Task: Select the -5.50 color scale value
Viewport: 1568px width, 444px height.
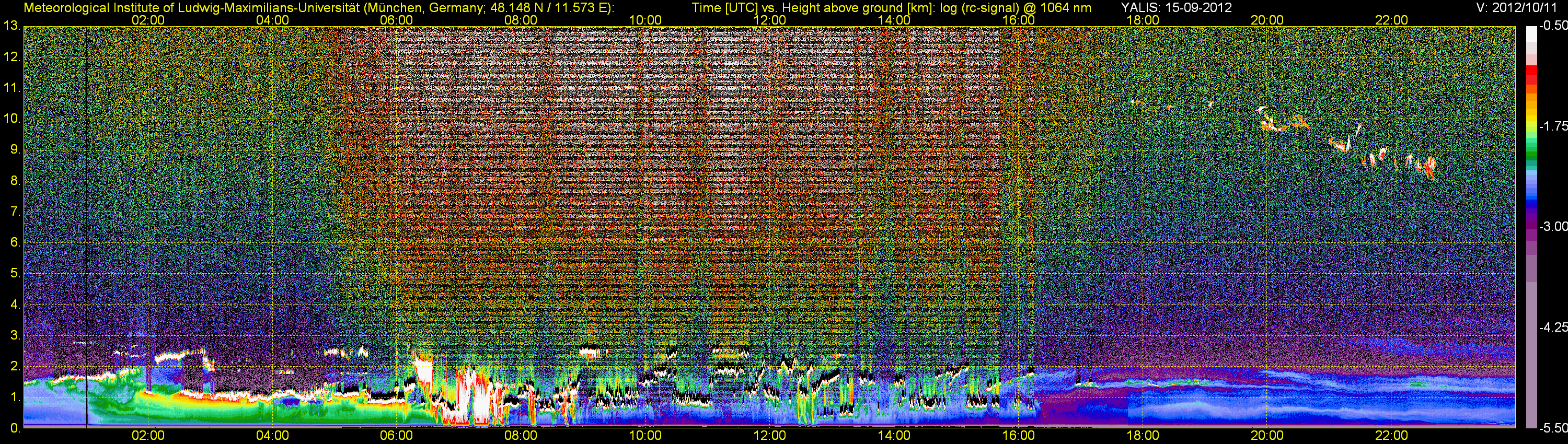Action: click(x=1553, y=428)
